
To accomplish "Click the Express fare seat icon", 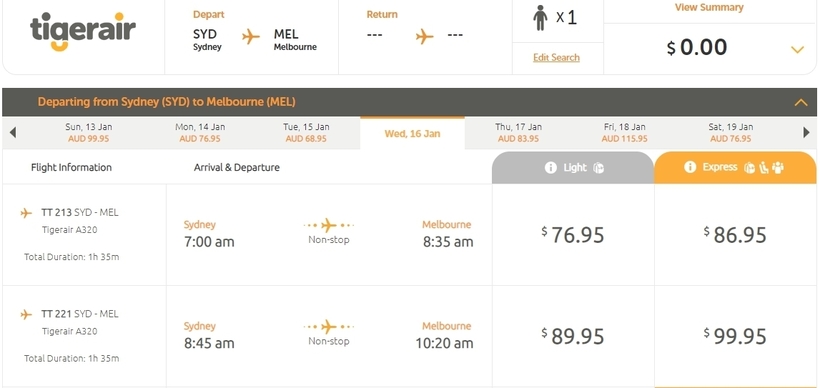I will (764, 167).
